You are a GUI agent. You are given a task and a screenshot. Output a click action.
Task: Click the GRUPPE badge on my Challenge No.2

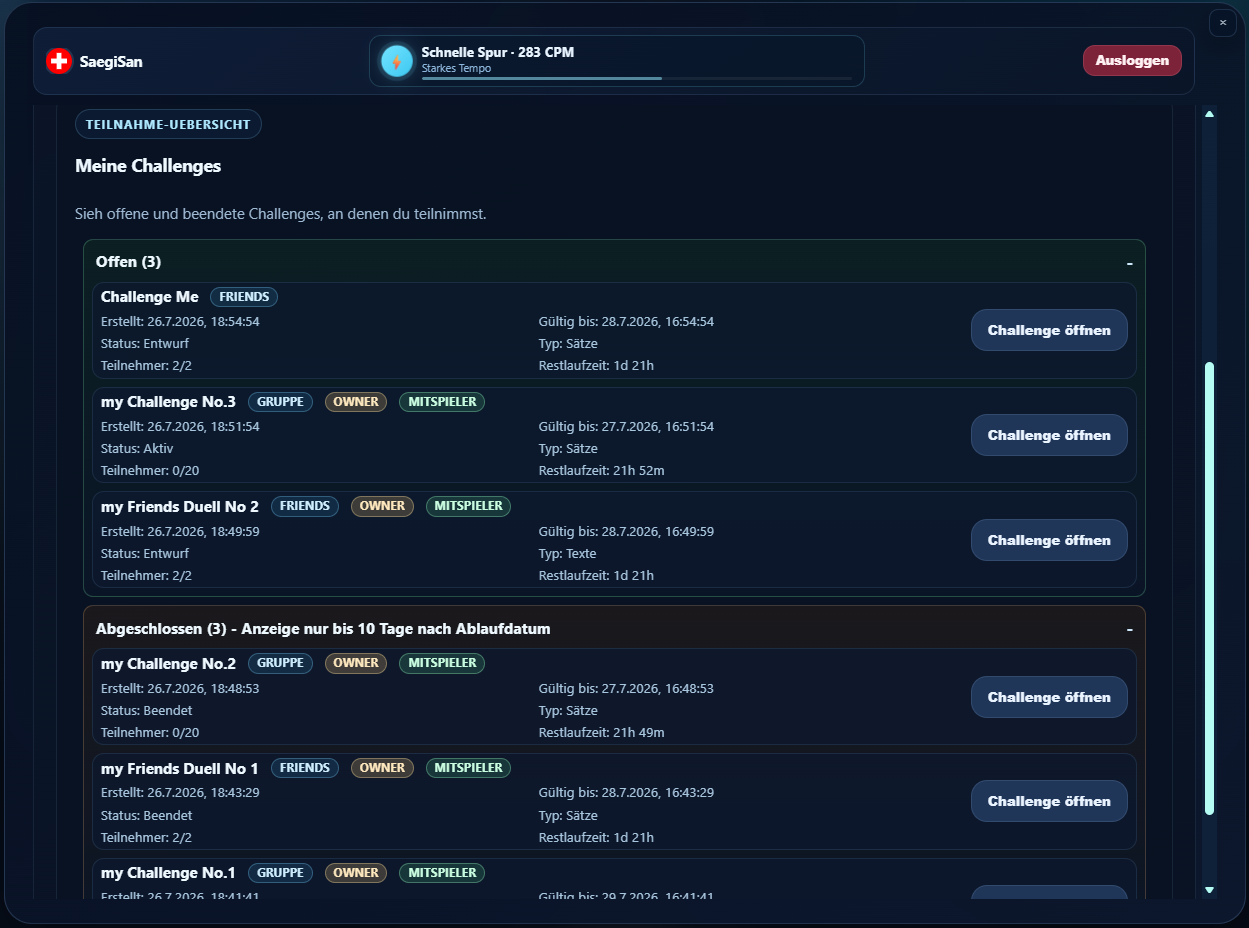pyautogui.click(x=280, y=663)
